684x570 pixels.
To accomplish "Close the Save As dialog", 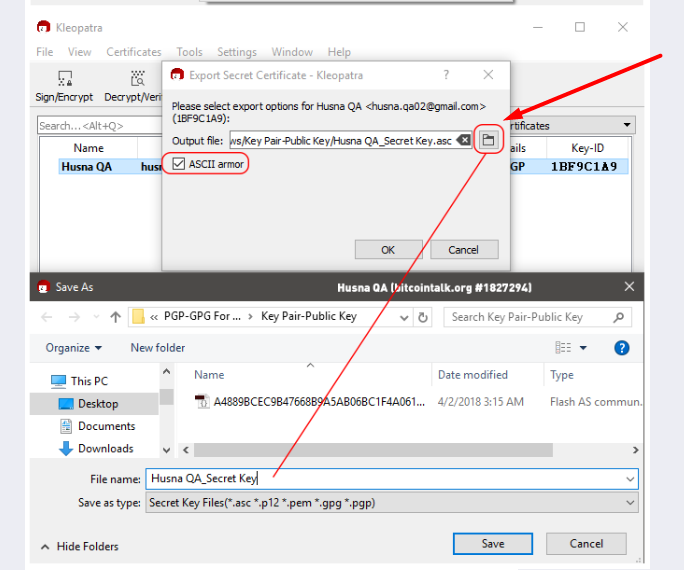I will click(x=629, y=287).
